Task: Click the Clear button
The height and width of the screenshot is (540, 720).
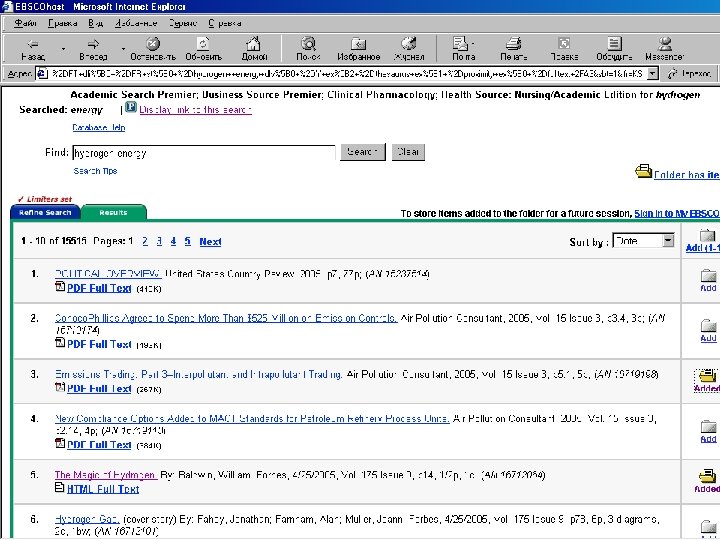Action: pos(408,152)
